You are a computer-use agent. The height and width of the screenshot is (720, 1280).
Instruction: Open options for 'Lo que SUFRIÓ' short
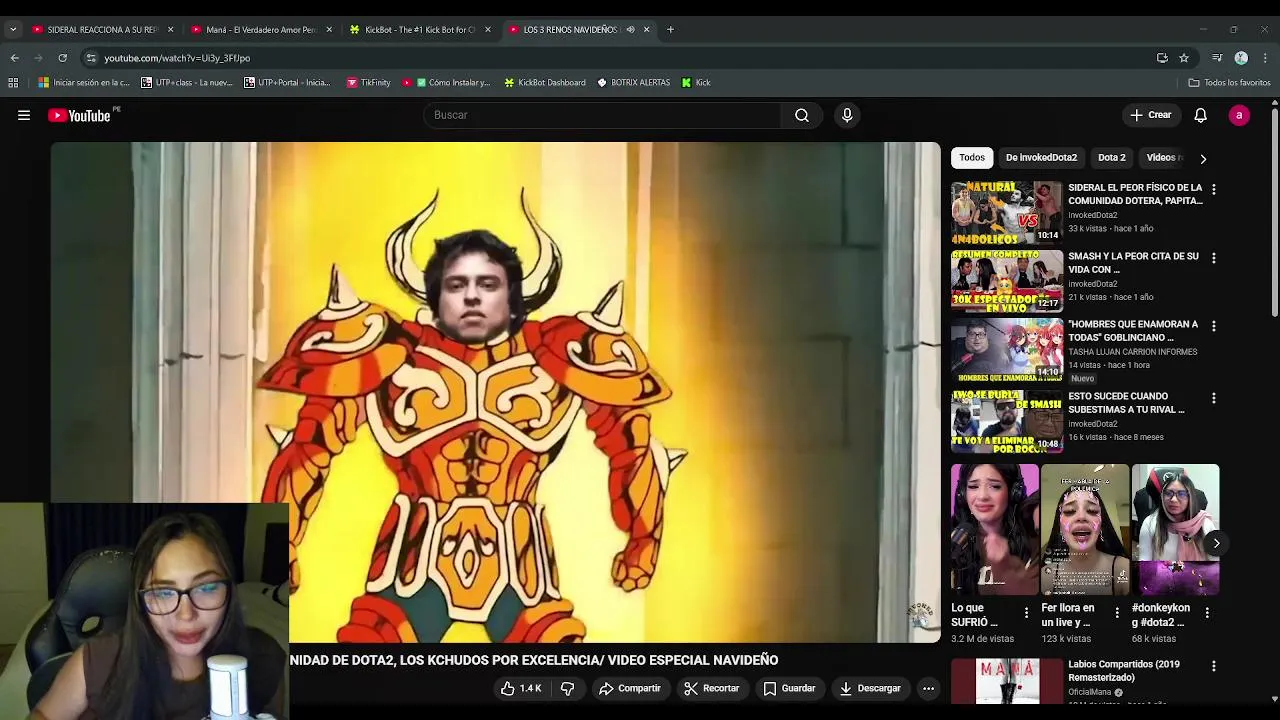[1026, 612]
